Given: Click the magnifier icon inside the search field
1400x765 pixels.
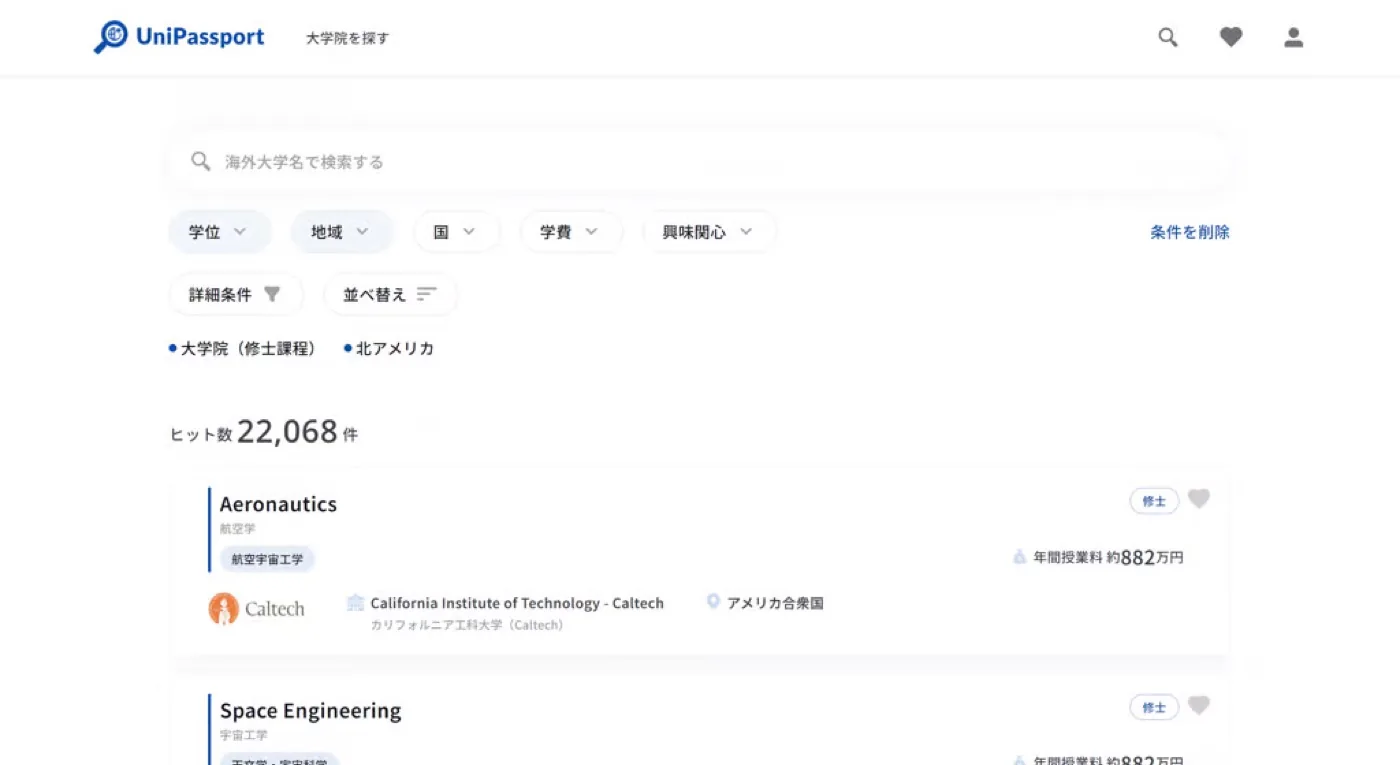Looking at the screenshot, I should [x=200, y=161].
